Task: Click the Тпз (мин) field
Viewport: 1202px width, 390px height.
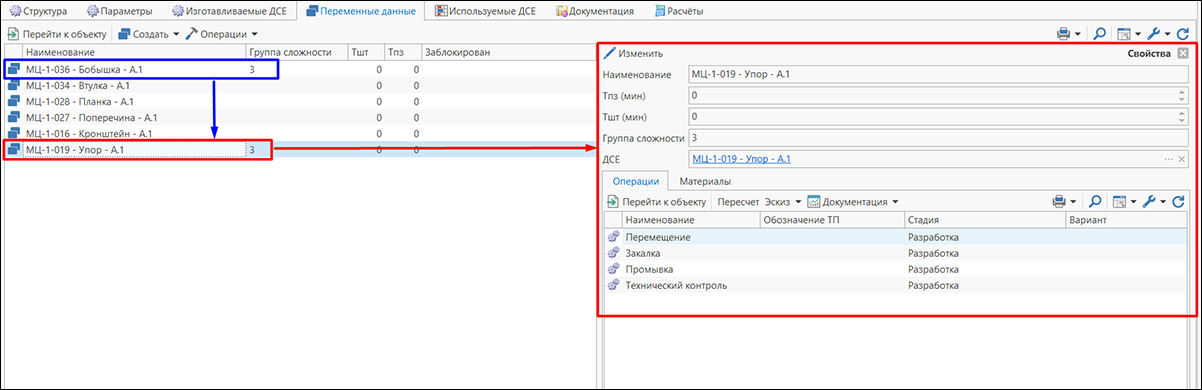Action: tap(932, 96)
